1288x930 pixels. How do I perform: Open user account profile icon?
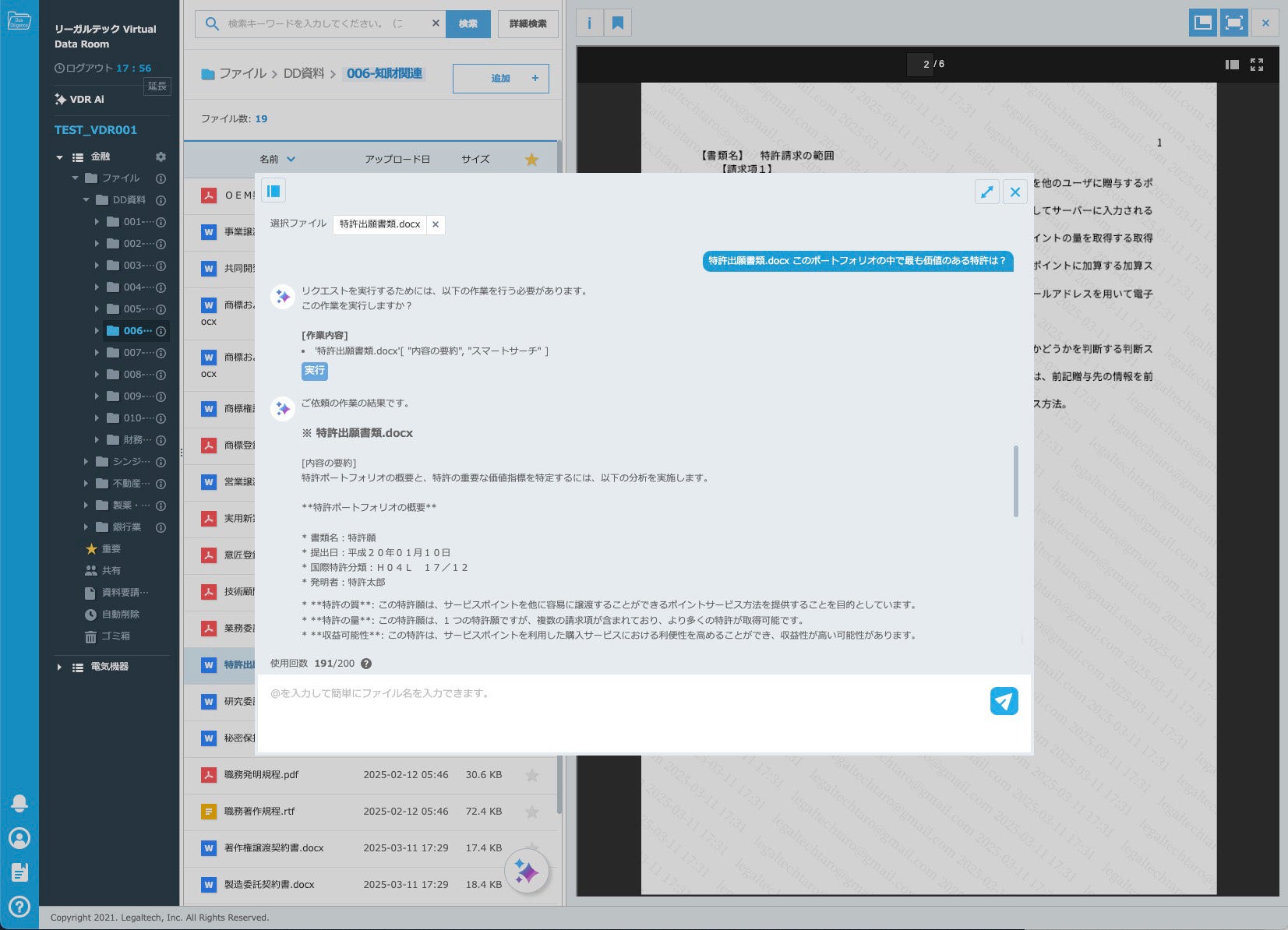tap(19, 838)
